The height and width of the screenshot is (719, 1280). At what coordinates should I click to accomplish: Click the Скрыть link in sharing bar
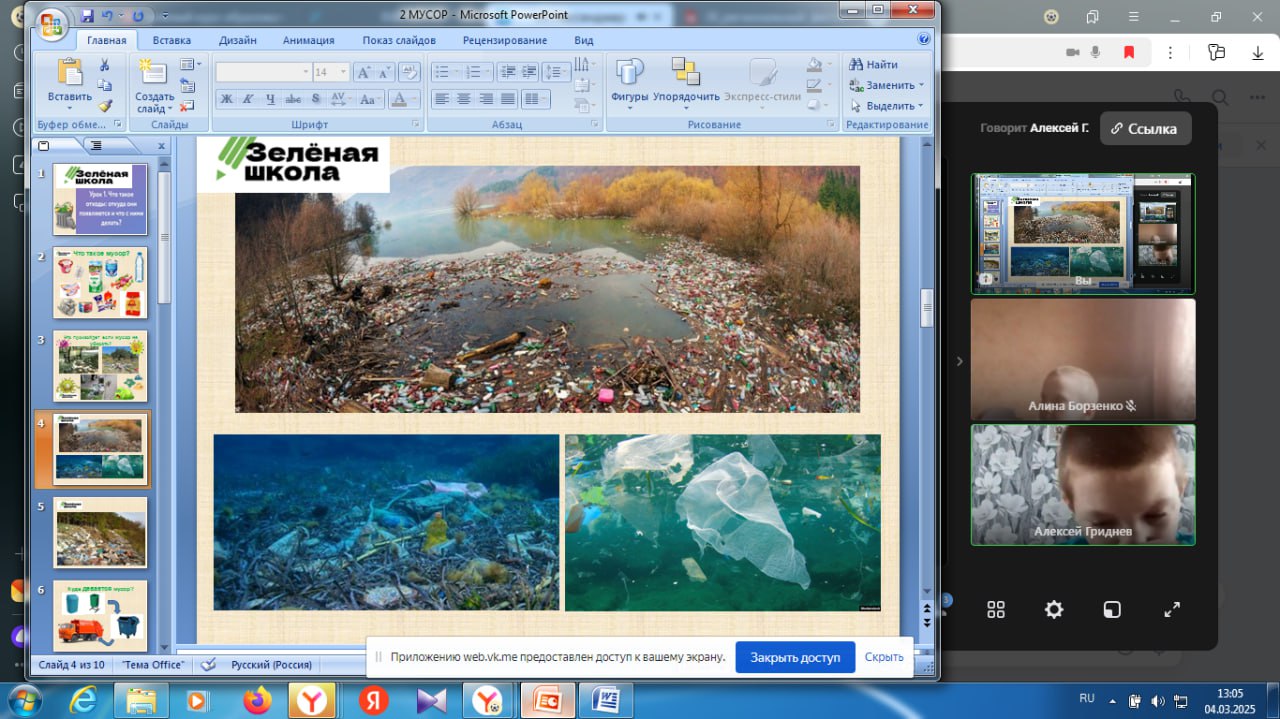pos(884,657)
